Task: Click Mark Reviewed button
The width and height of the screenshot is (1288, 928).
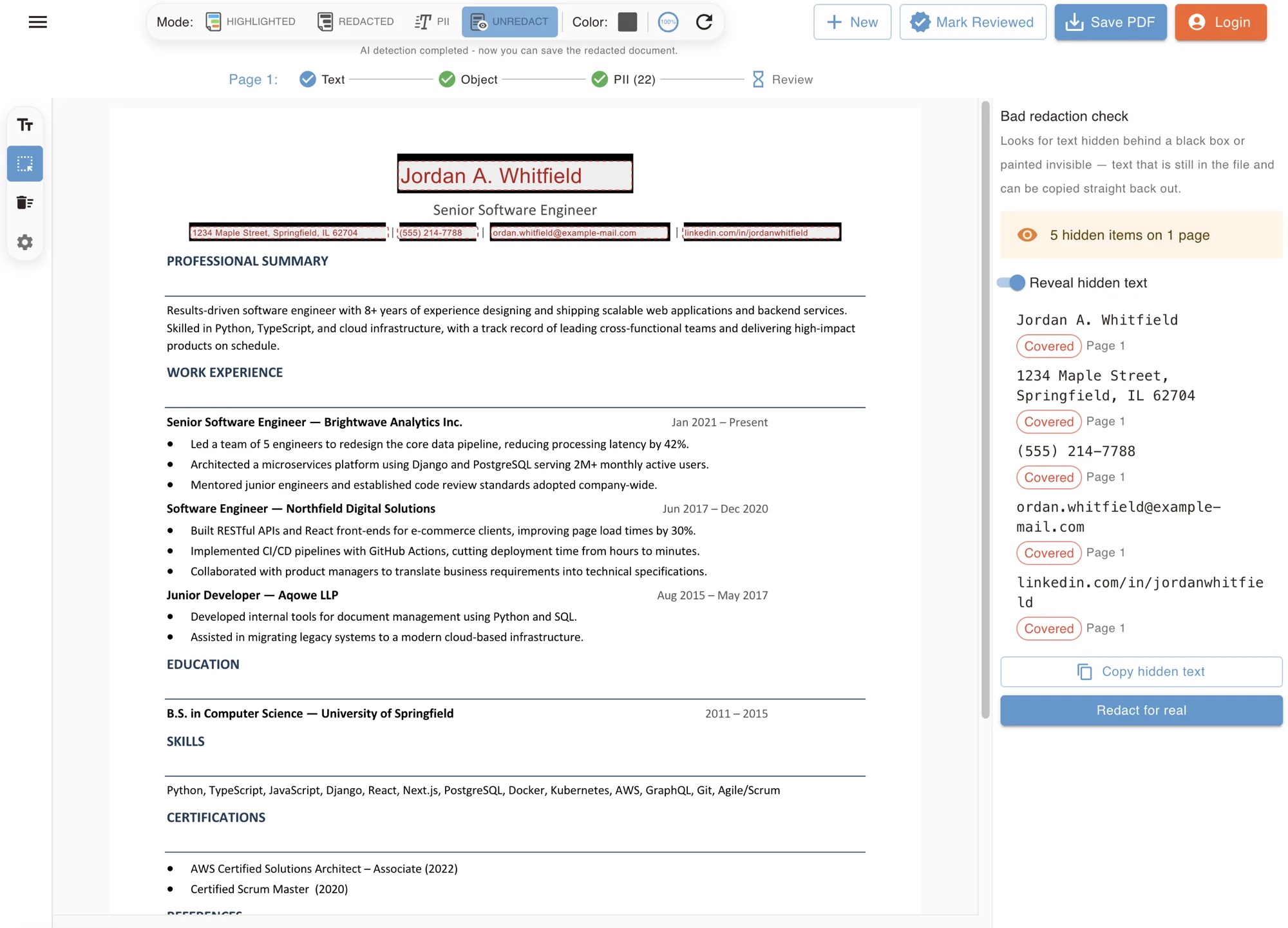Action: pyautogui.click(x=972, y=22)
